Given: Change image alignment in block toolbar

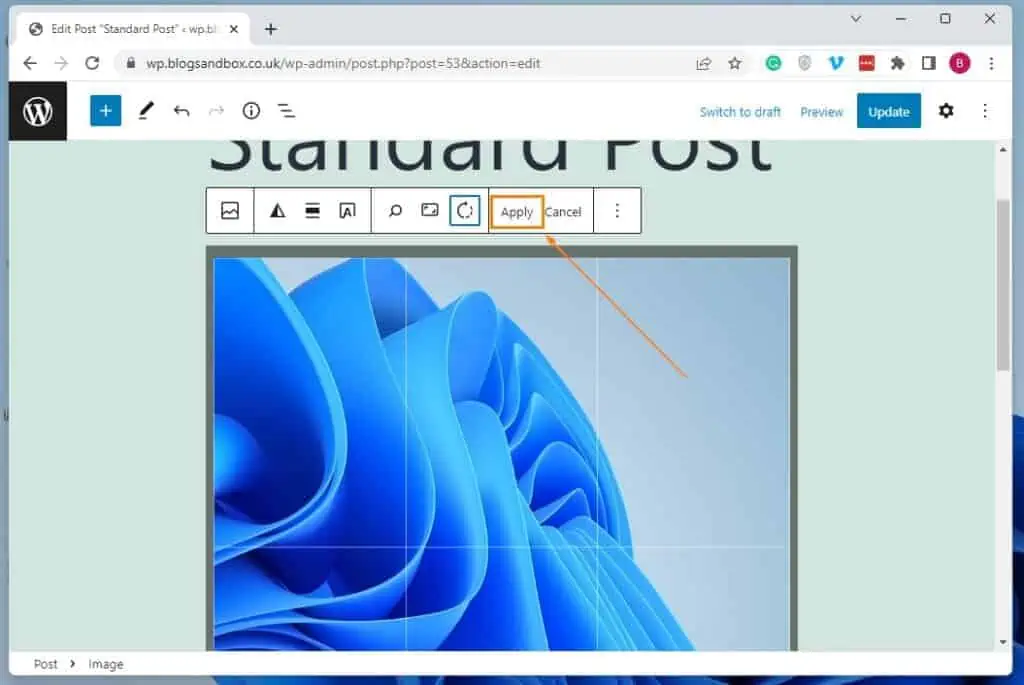Looking at the screenshot, I should (313, 210).
